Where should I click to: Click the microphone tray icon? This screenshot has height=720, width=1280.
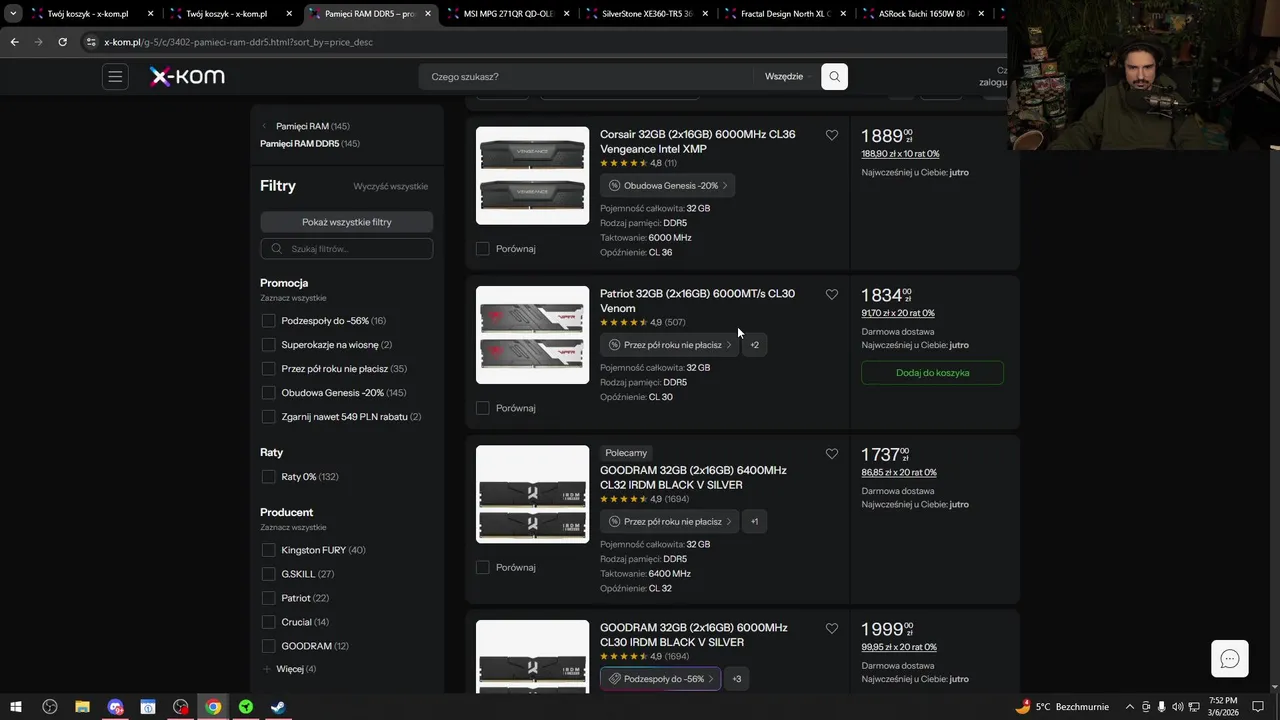(1161, 707)
